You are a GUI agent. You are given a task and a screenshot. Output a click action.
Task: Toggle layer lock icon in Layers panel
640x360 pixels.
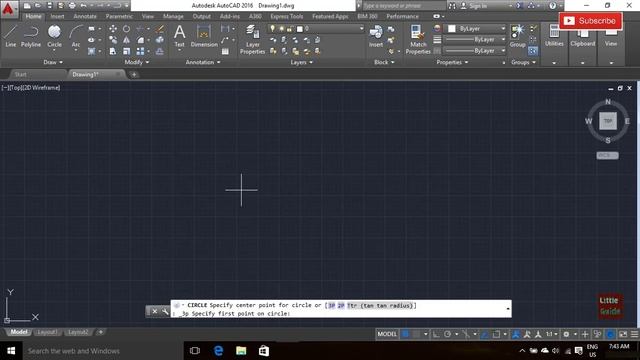pyautogui.click(x=289, y=29)
